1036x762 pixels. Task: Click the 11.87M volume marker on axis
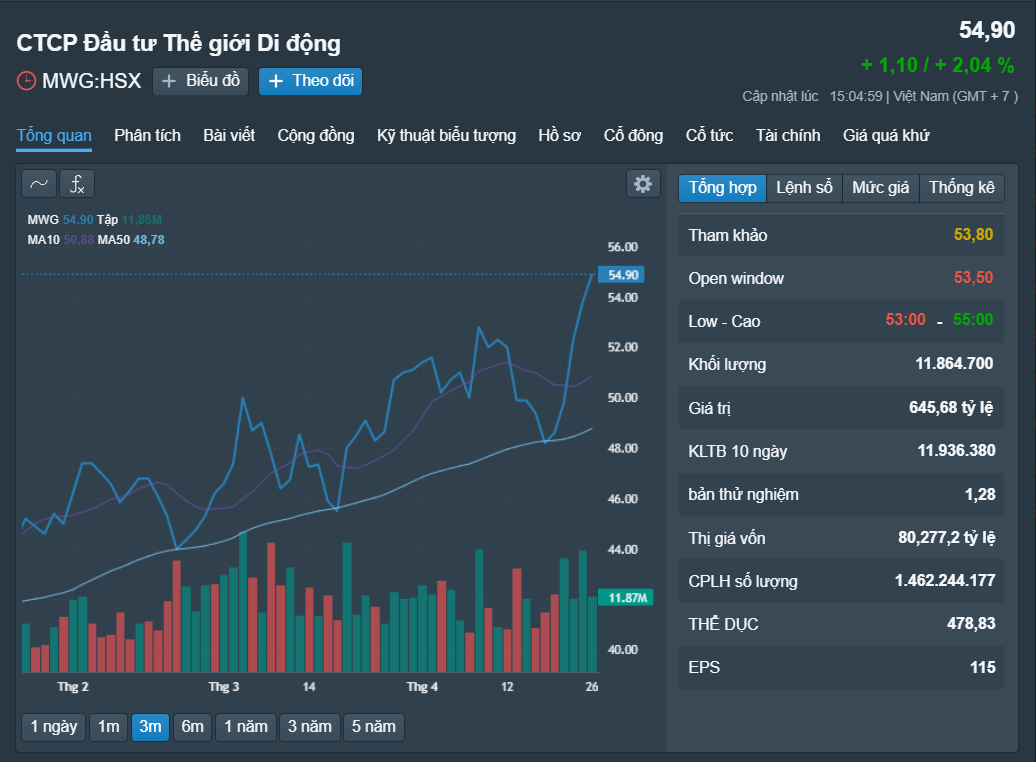pos(626,598)
